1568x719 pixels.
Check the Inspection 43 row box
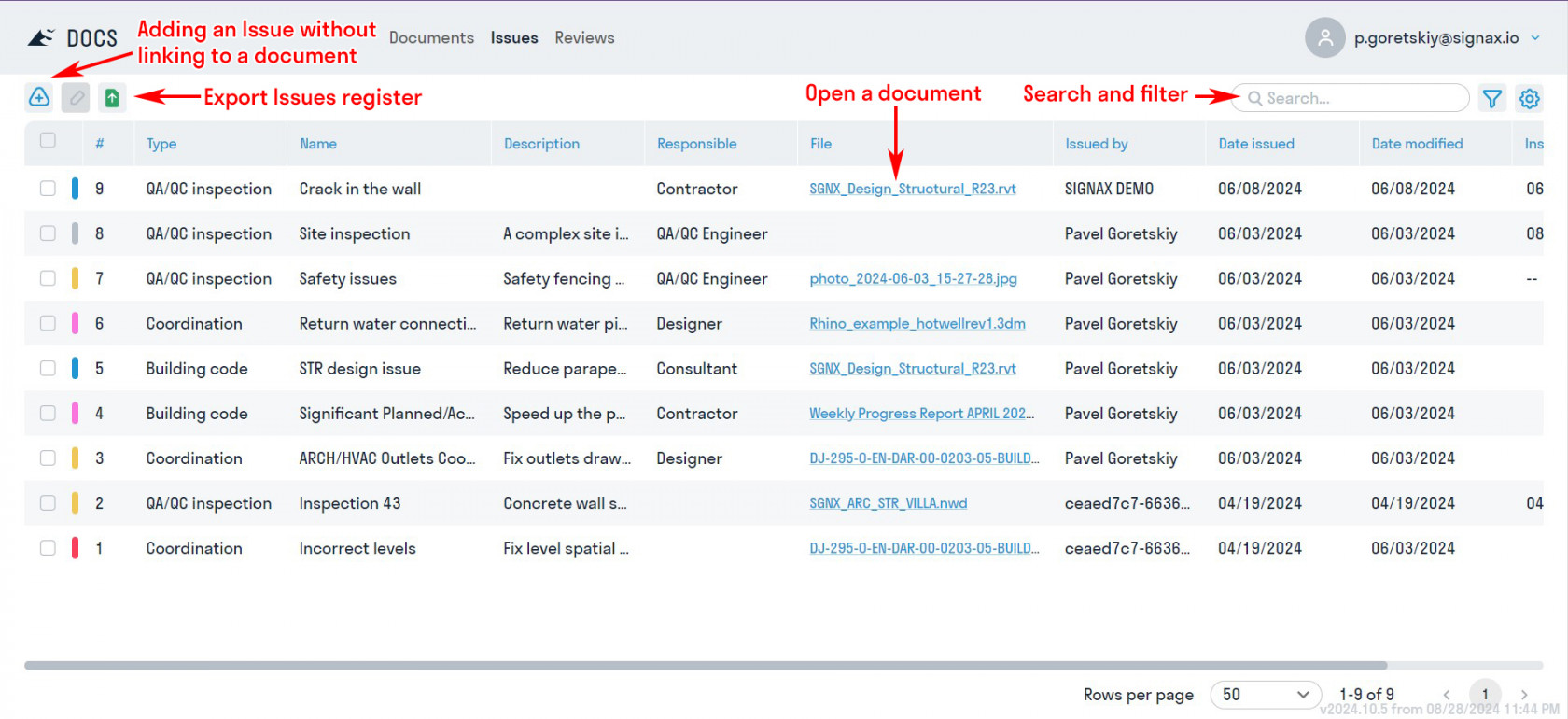click(x=48, y=502)
